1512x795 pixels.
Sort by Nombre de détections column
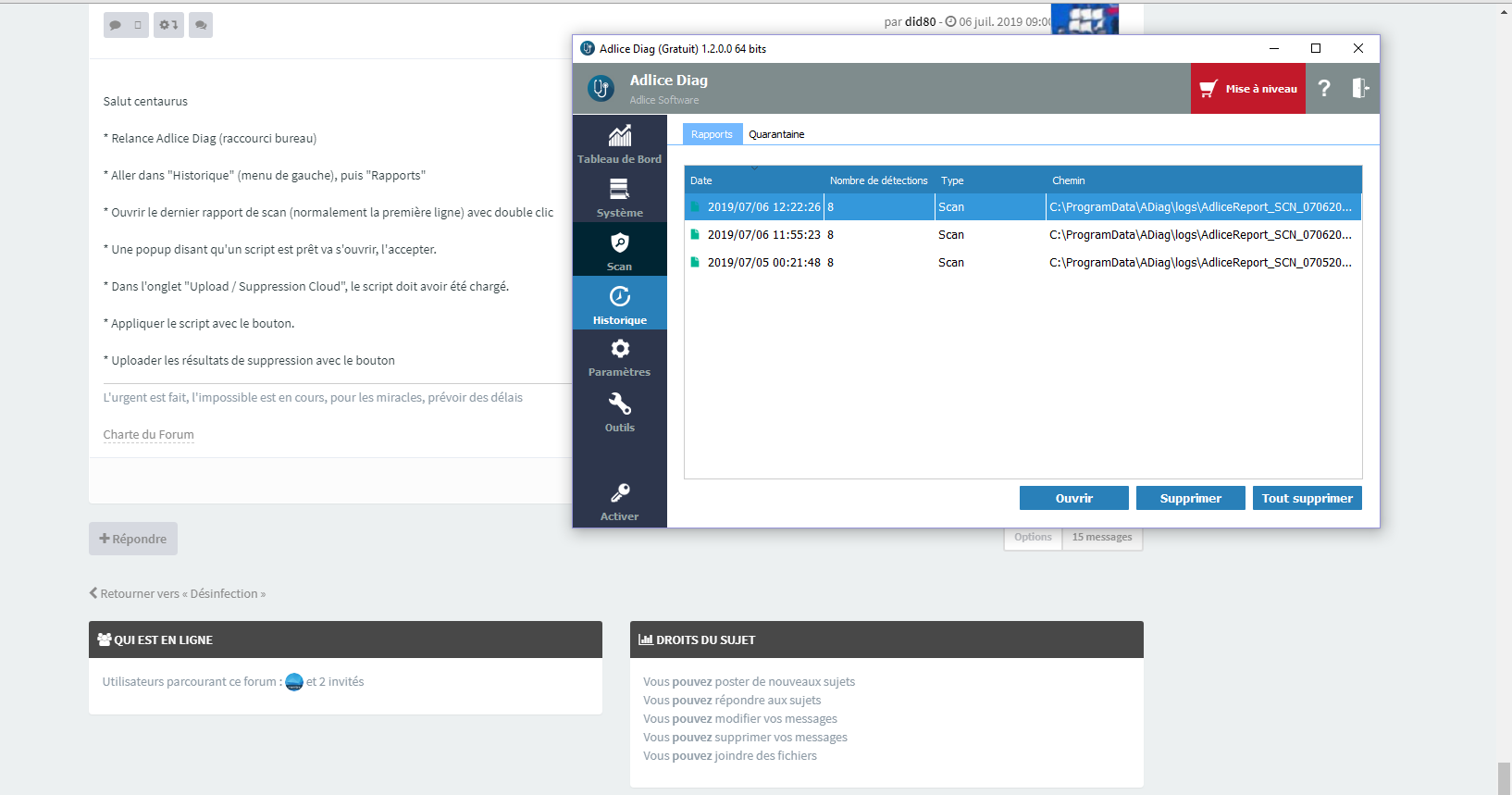coord(878,180)
